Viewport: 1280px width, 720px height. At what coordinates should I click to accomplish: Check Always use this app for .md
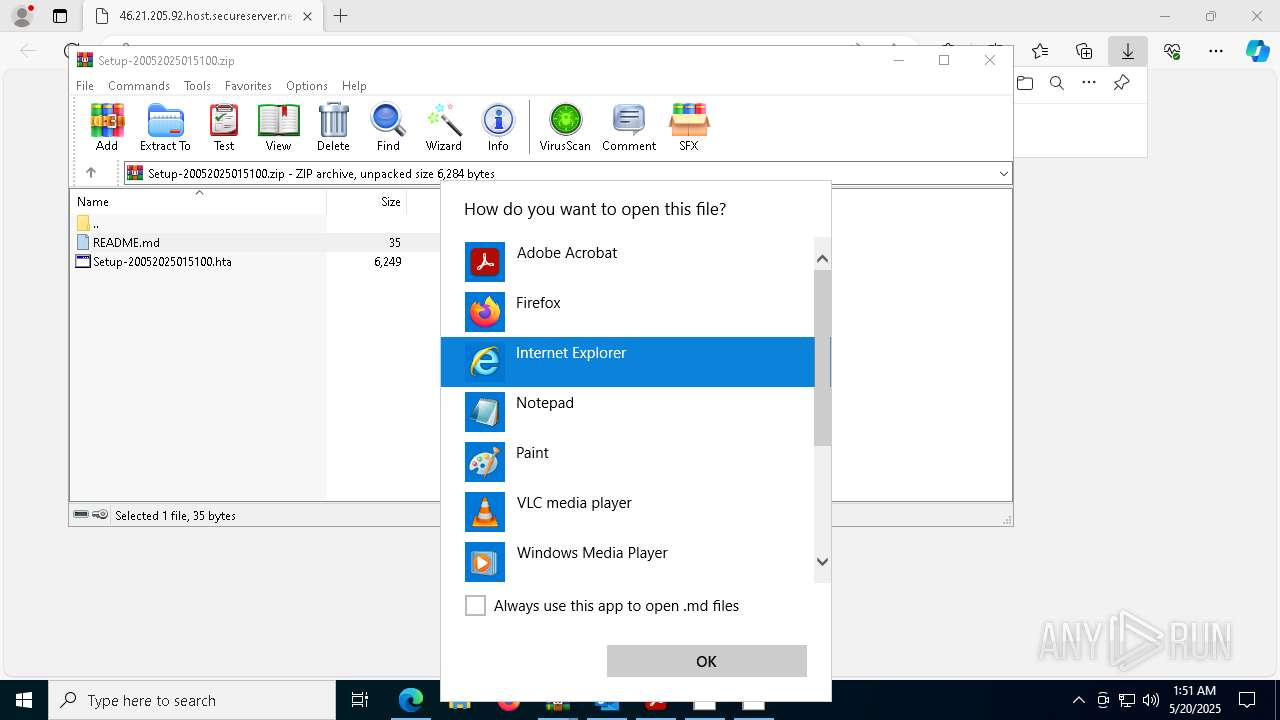click(475, 606)
